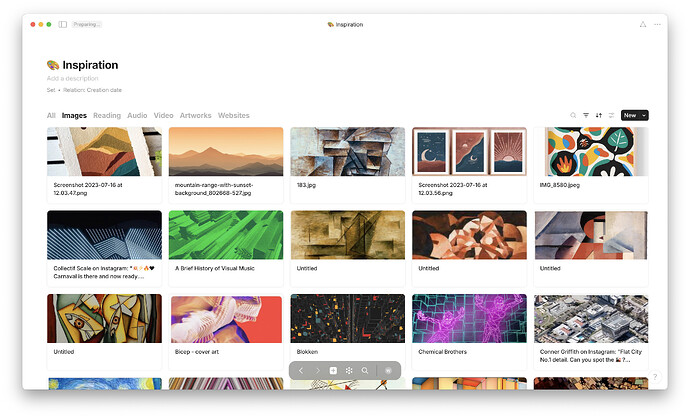Open view settings sliders icon
This screenshot has width=690, height=419.
click(611, 115)
